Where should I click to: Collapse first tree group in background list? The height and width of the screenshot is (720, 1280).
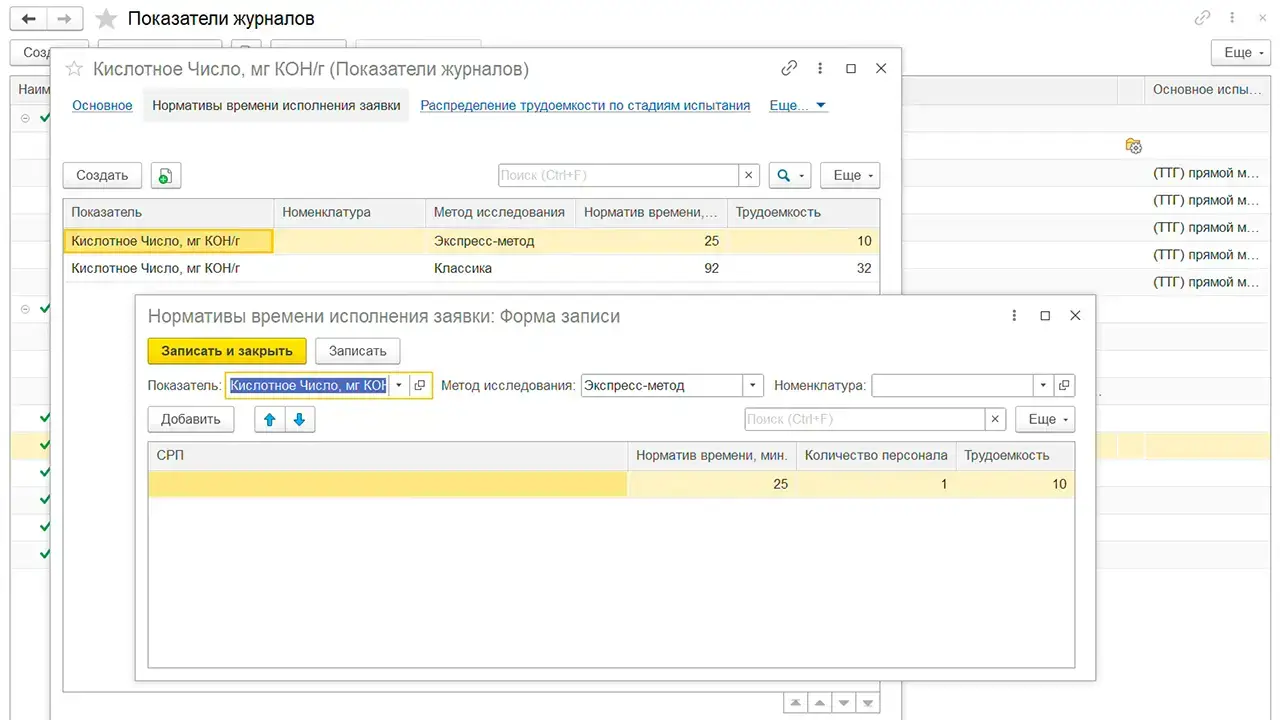tap(25, 118)
